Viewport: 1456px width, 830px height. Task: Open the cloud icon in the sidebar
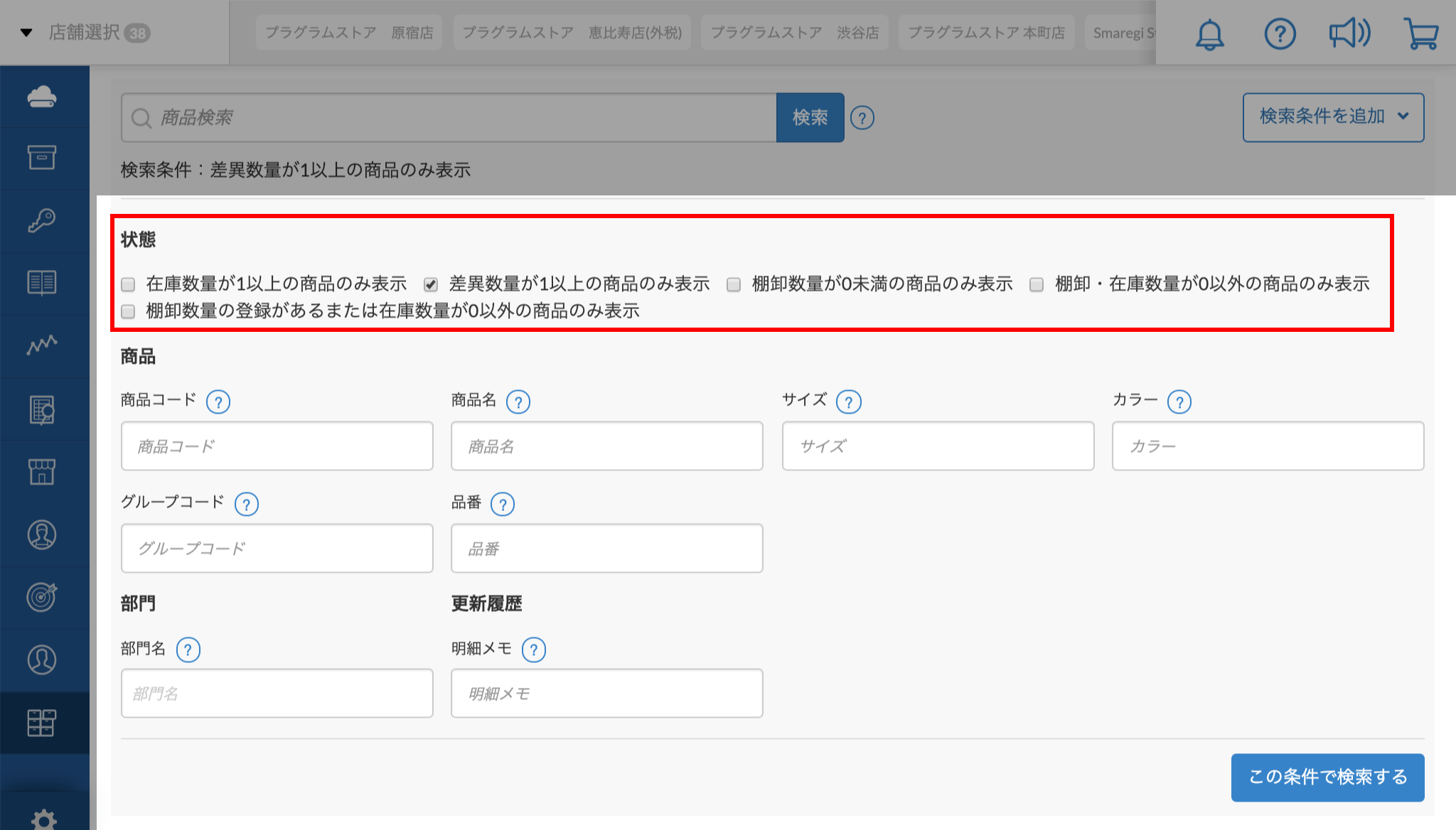pyautogui.click(x=42, y=96)
